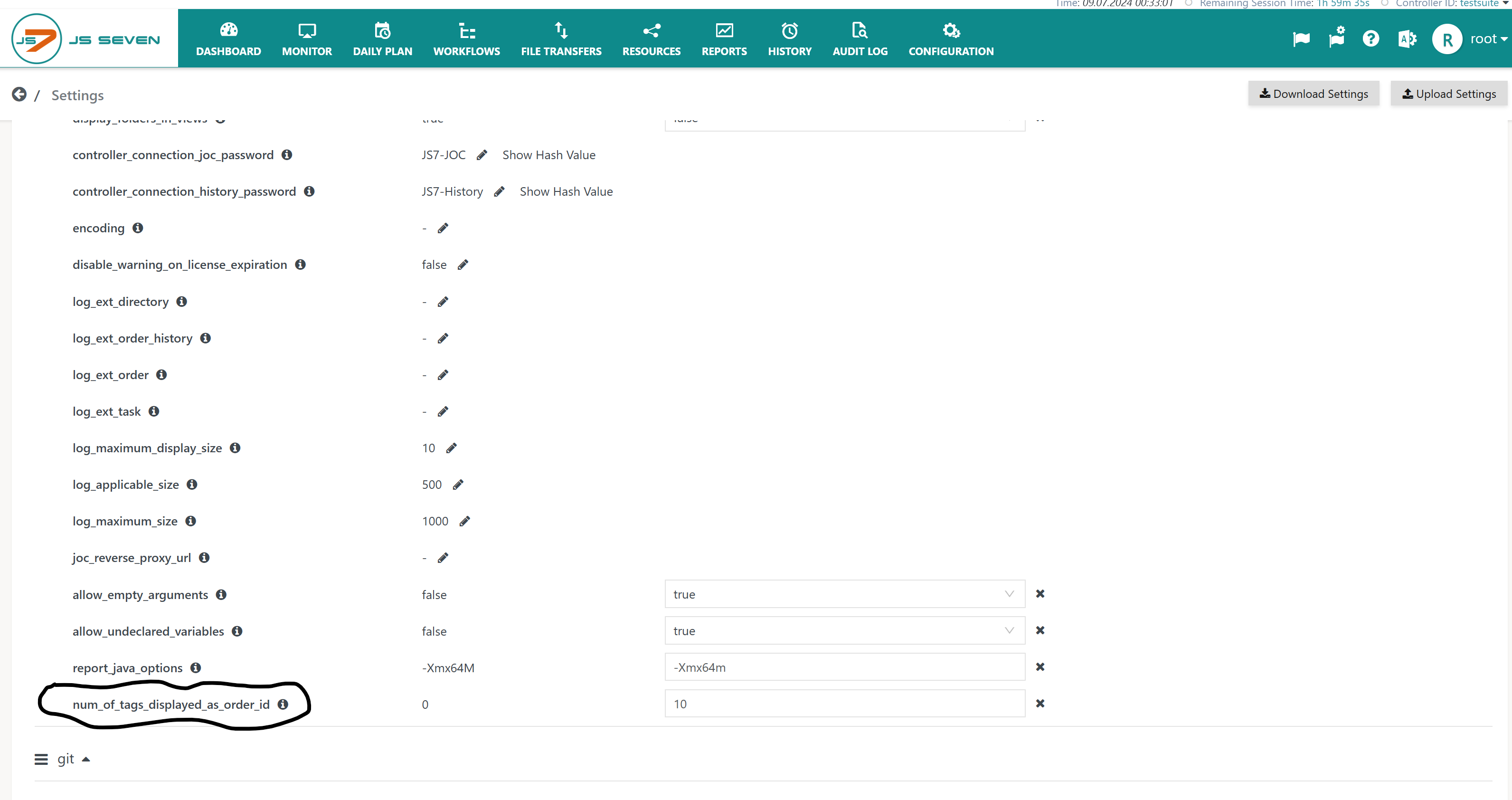Show info for log_ext_order_history

pos(205,338)
